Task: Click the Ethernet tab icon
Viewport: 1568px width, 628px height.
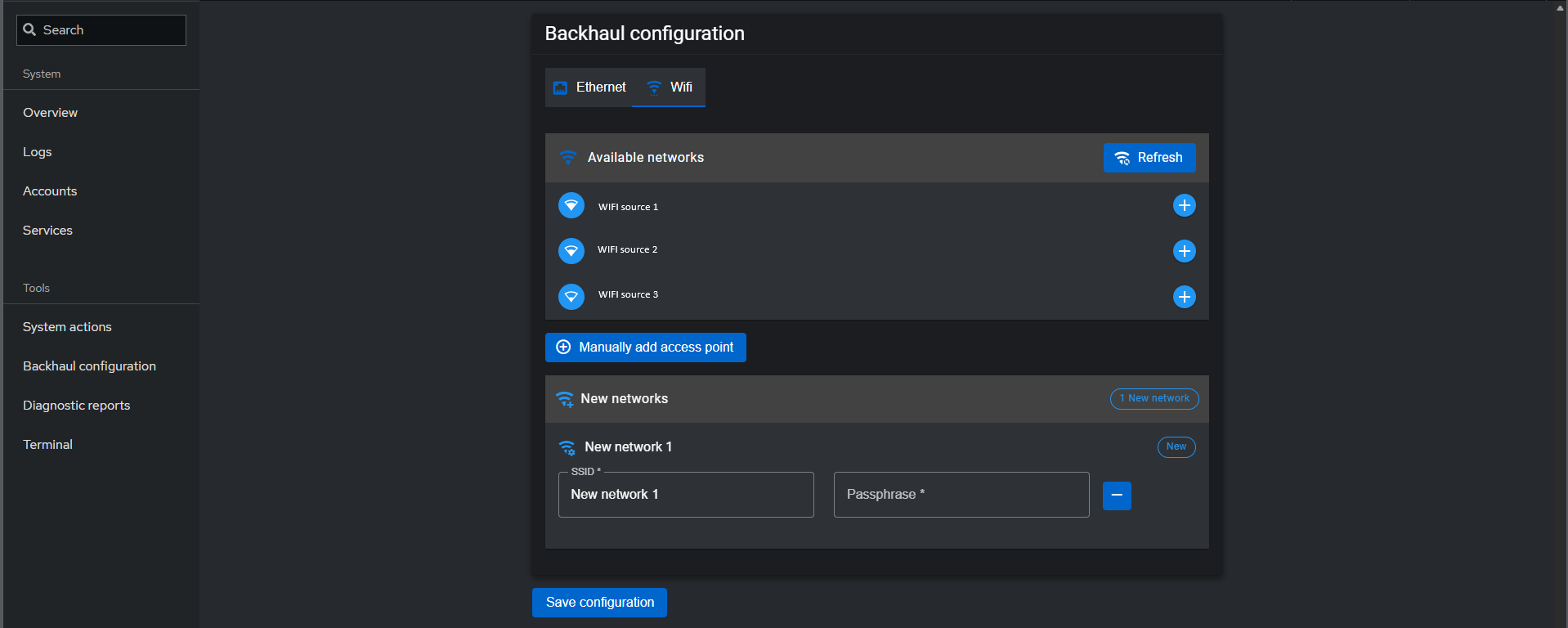Action: click(560, 87)
